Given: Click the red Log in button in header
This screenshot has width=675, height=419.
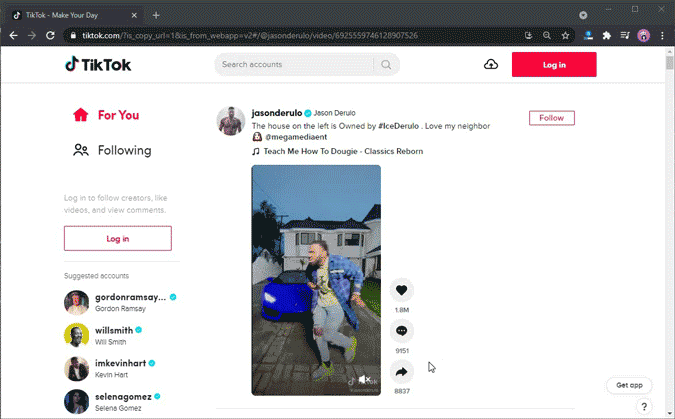Looking at the screenshot, I should 554,65.
